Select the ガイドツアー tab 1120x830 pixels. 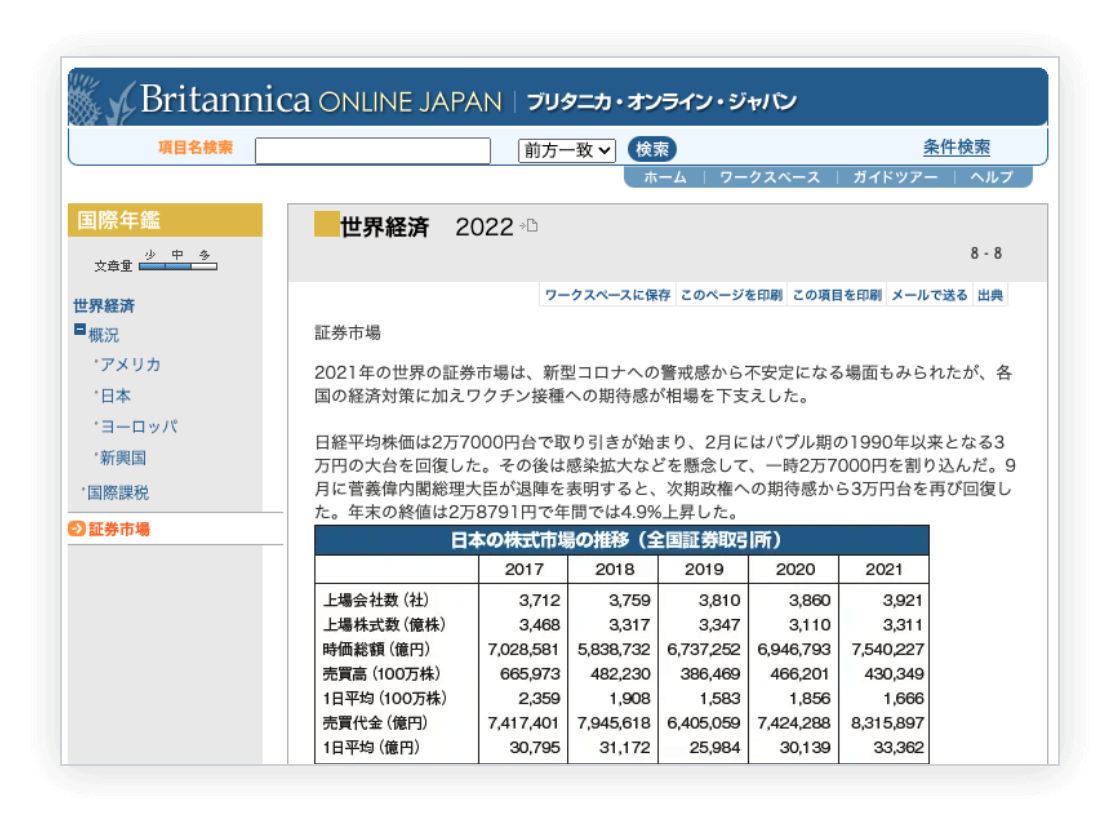894,177
